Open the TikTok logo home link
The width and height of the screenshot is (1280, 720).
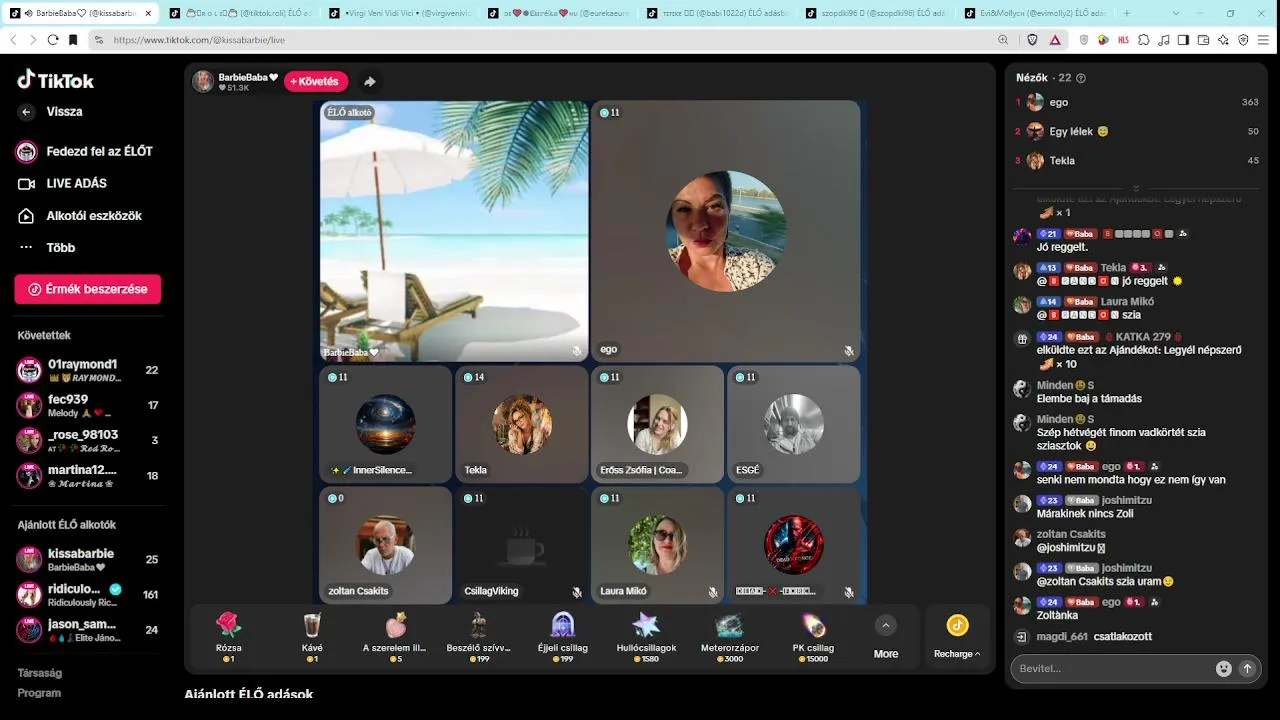click(56, 80)
